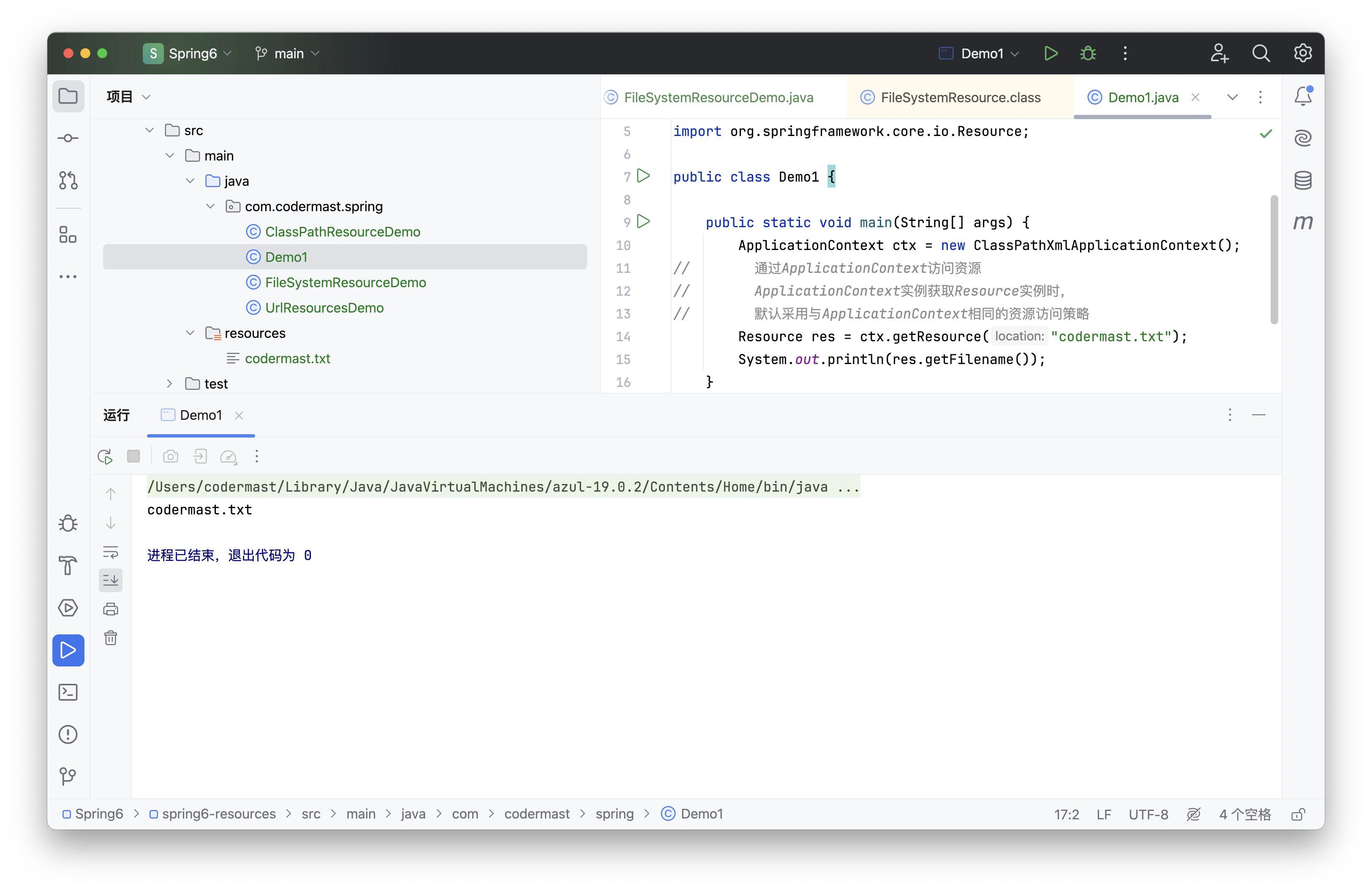The width and height of the screenshot is (1372, 892).
Task: Toggle scroll to end of console
Action: coord(111,580)
